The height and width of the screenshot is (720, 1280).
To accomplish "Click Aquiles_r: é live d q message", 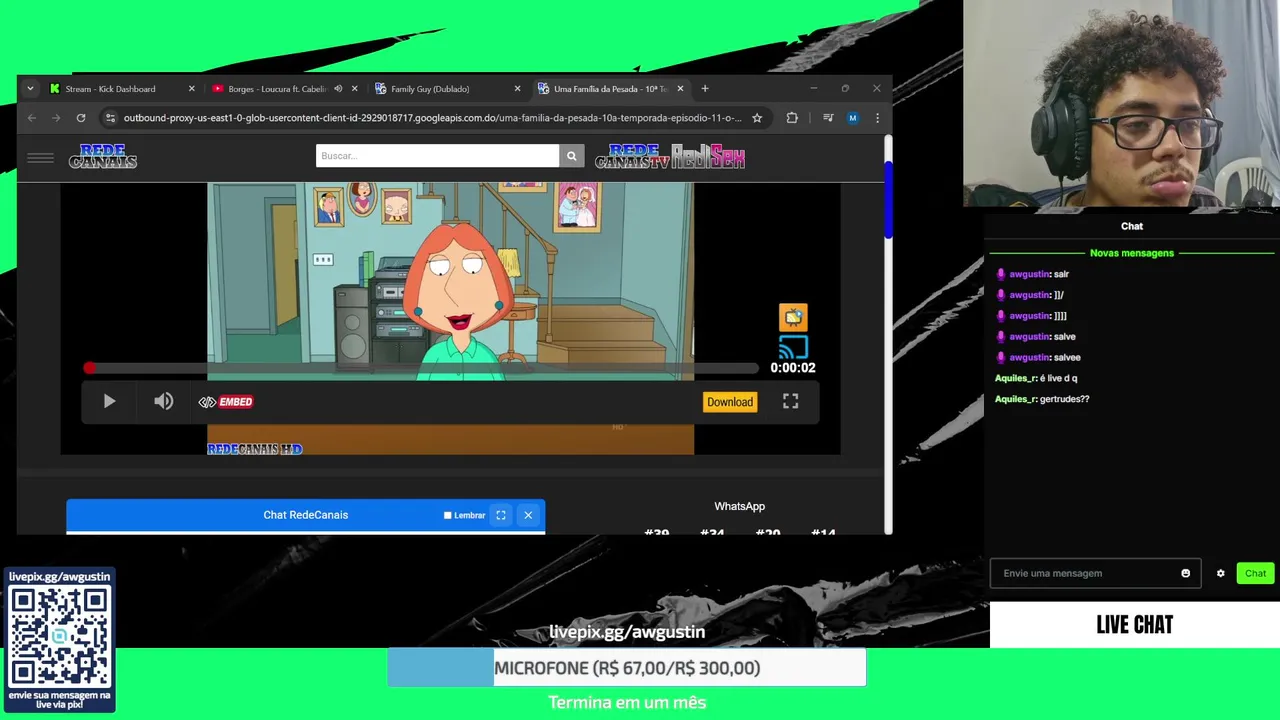I will (x=1036, y=378).
